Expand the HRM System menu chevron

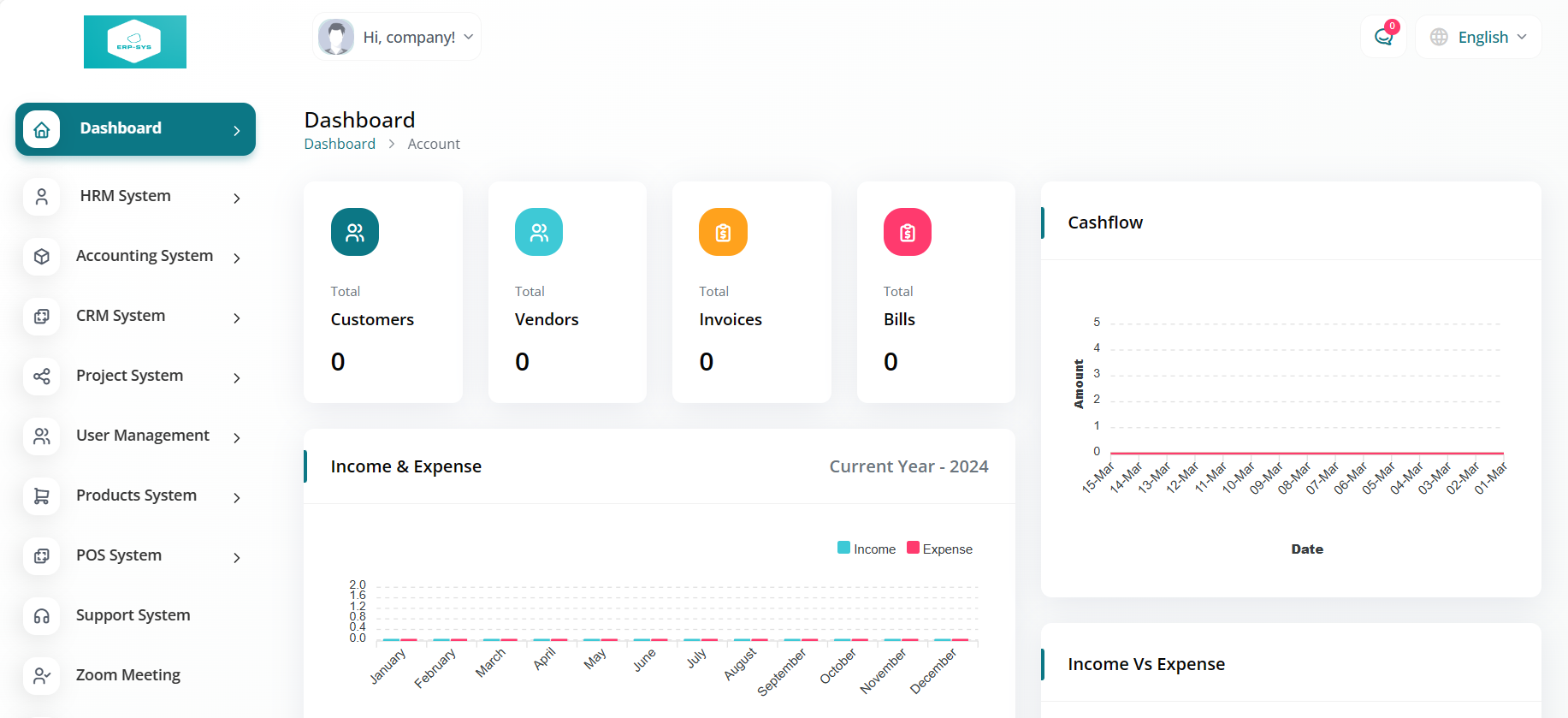pos(237,198)
